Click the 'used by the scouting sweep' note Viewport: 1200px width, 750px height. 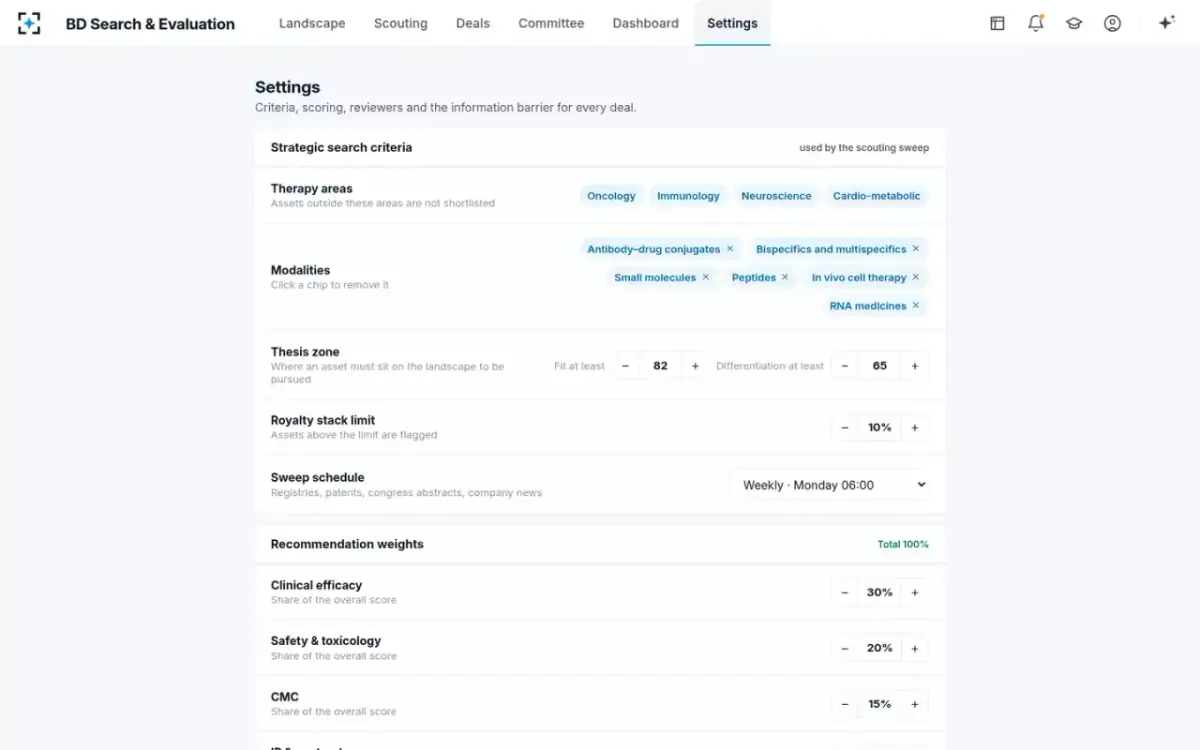864,148
